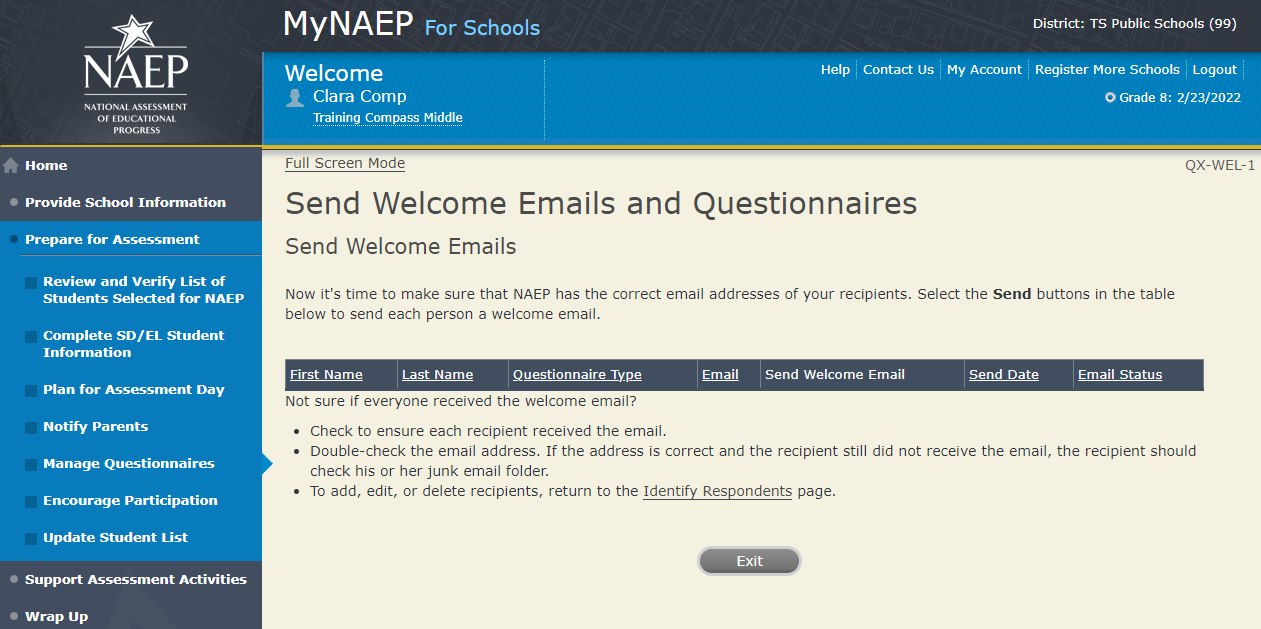Image resolution: width=1261 pixels, height=629 pixels.
Task: Open the Identify Respondents page link
Action: coord(717,491)
